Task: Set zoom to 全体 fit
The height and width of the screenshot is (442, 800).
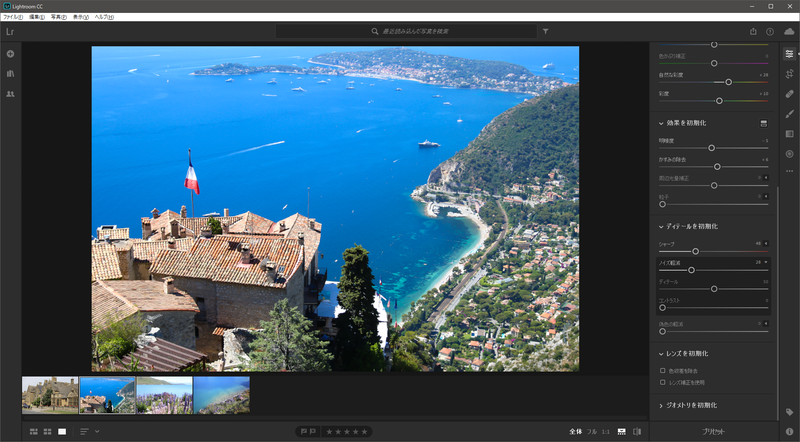Action: click(576, 432)
